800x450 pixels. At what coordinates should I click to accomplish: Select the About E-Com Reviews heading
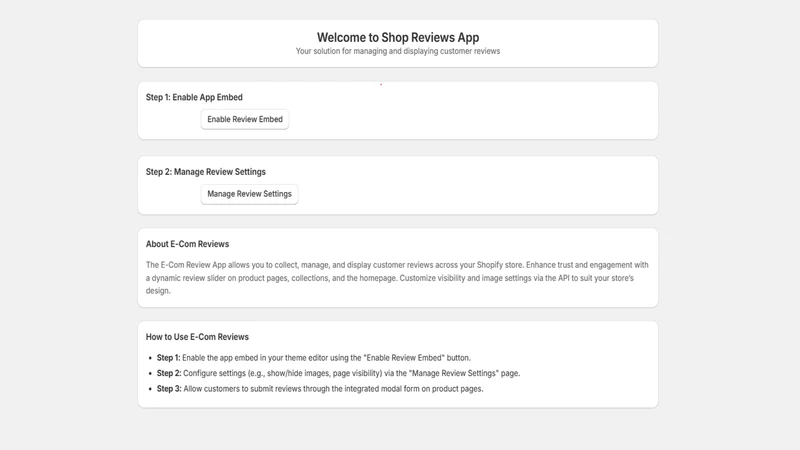click(x=187, y=244)
